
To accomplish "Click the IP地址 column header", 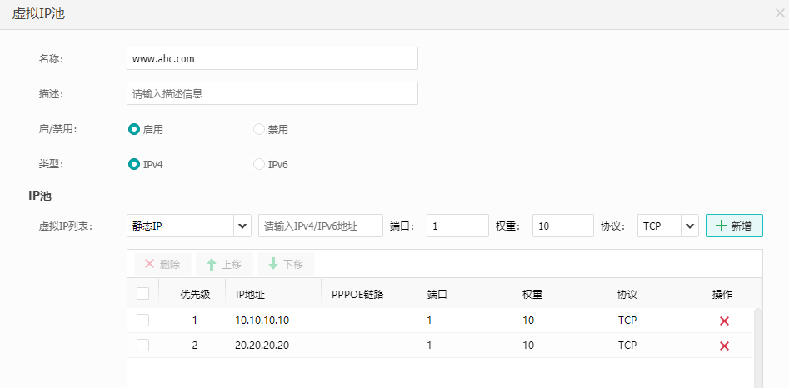I will 250,294.
